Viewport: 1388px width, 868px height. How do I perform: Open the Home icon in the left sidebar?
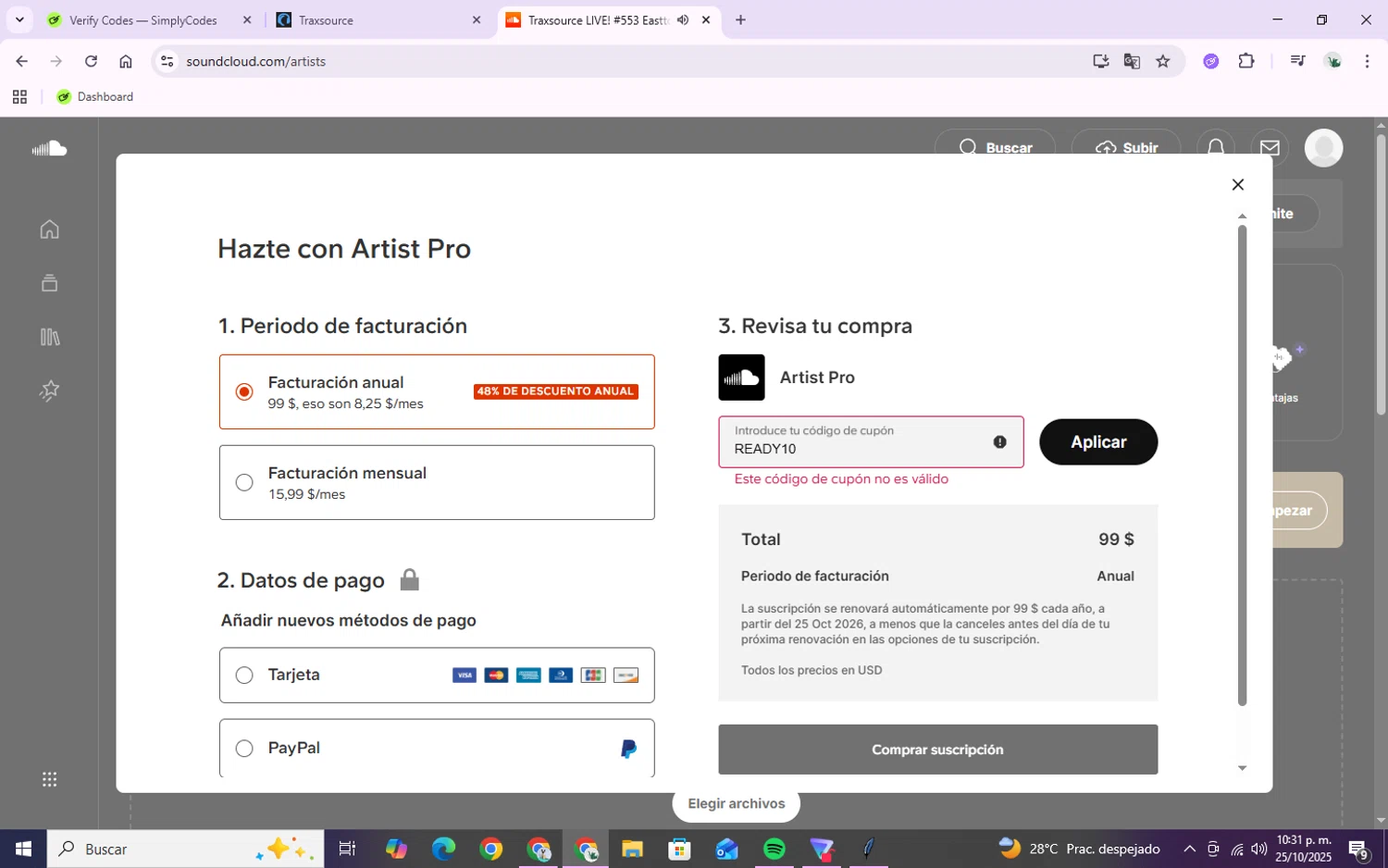[x=50, y=229]
